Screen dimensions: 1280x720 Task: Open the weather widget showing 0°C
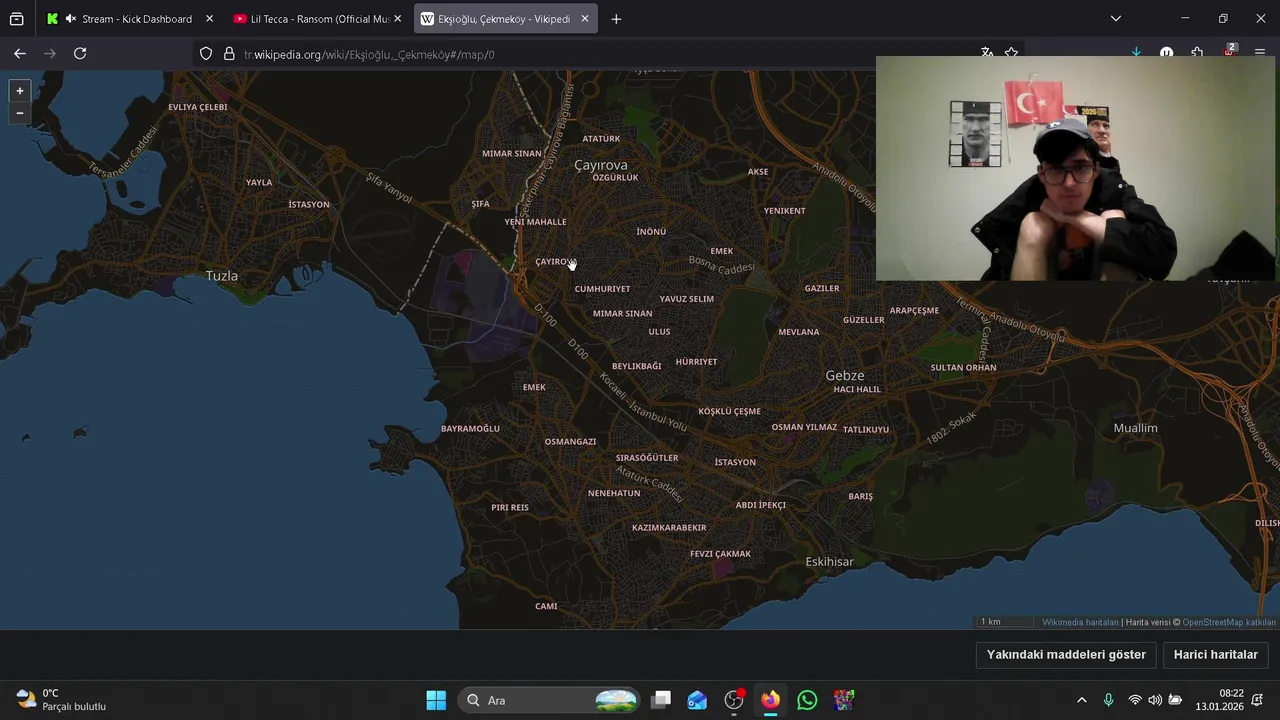[62, 700]
